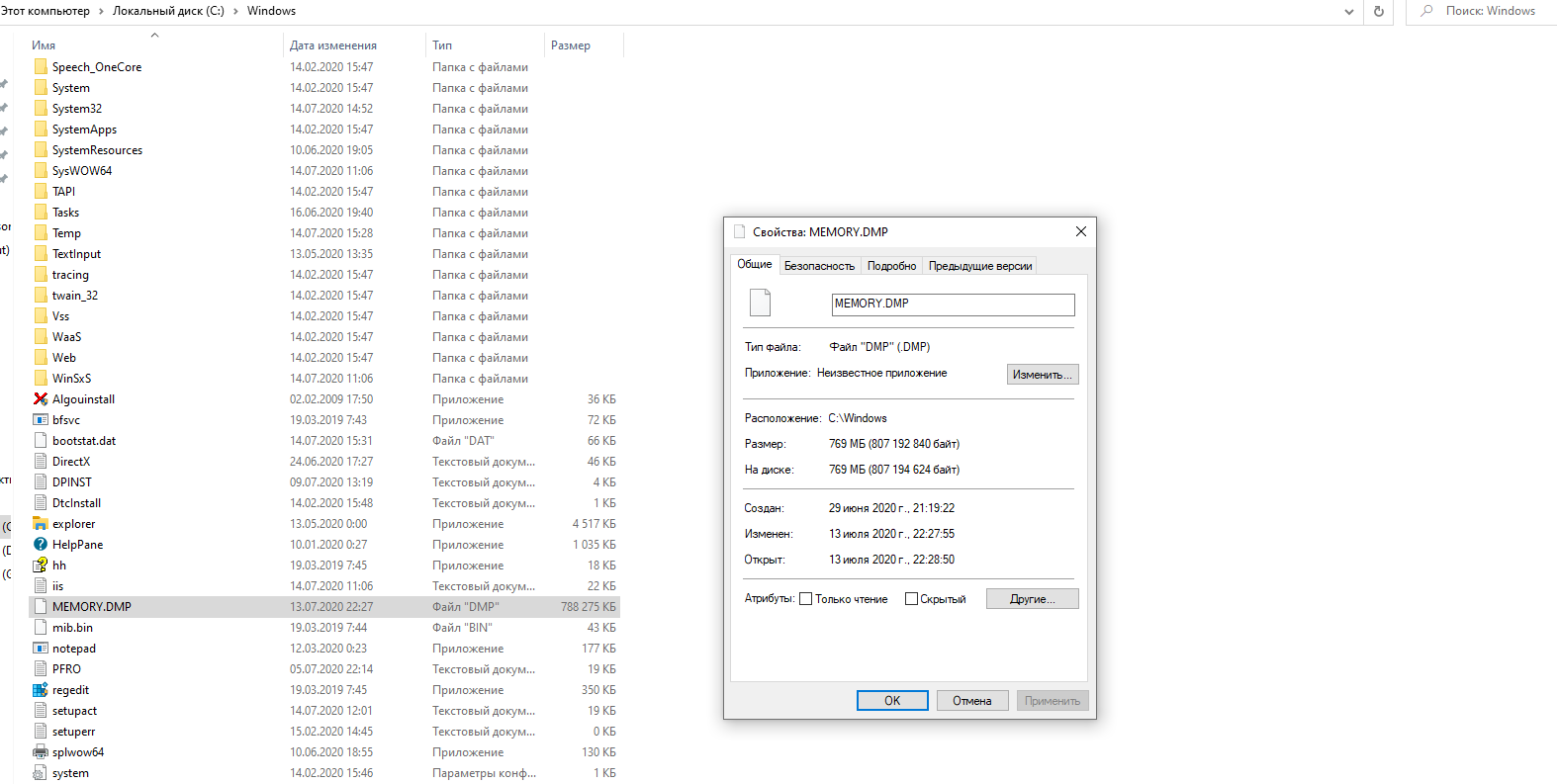Click the search magnifier icon
Viewport: 1557px width, 784px height.
point(1426,11)
